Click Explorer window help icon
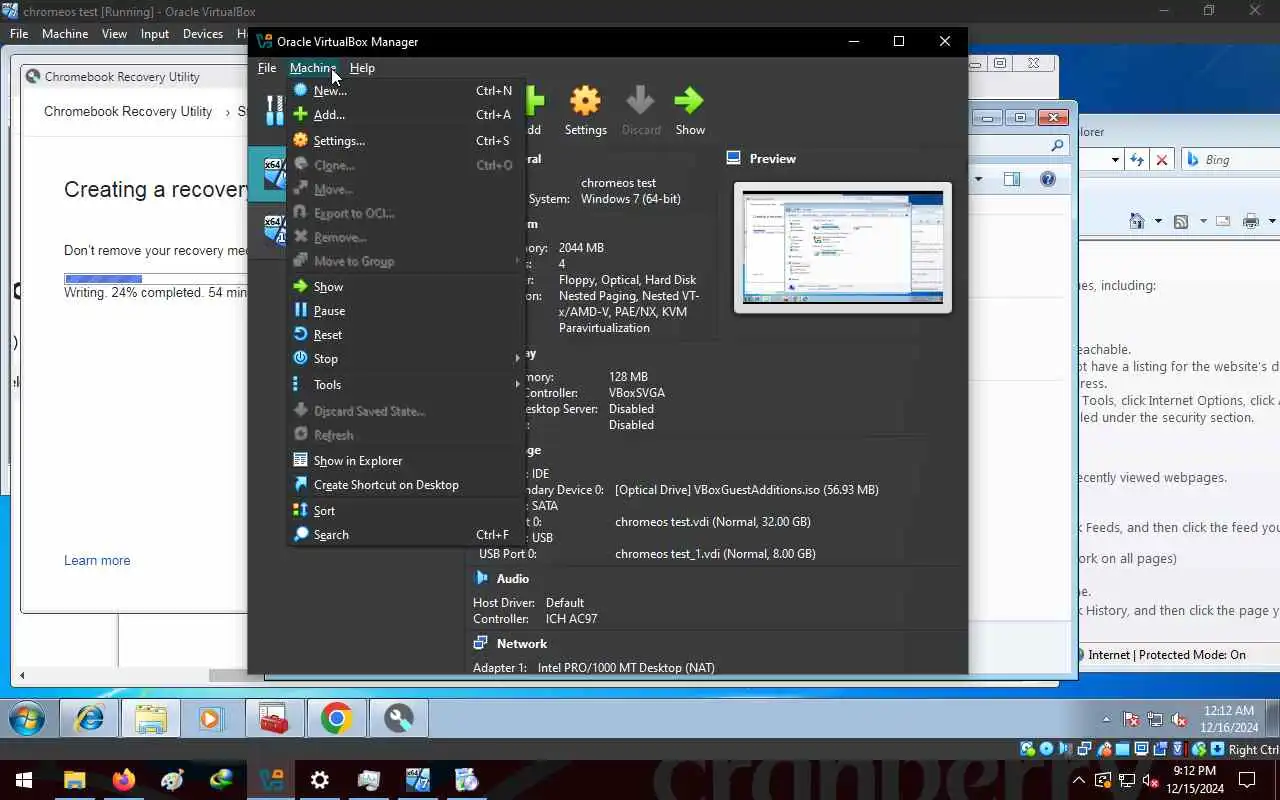Viewport: 1280px width, 800px height. click(1048, 179)
